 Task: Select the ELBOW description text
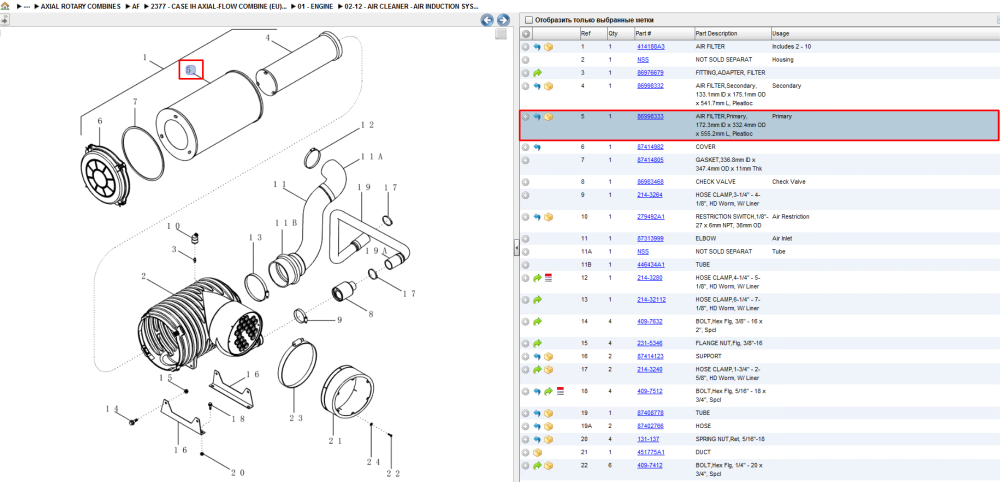click(x=705, y=238)
